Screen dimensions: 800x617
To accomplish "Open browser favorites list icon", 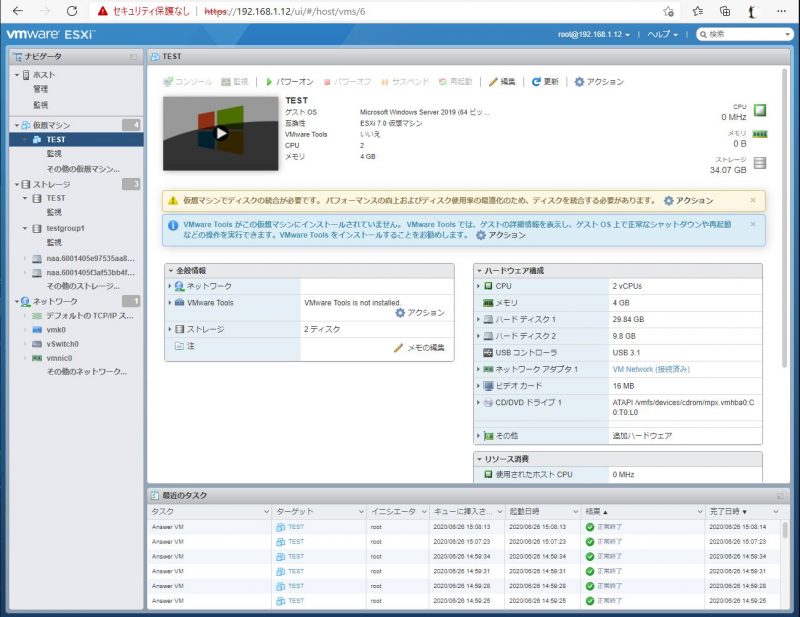I will pyautogui.click(x=698, y=11).
